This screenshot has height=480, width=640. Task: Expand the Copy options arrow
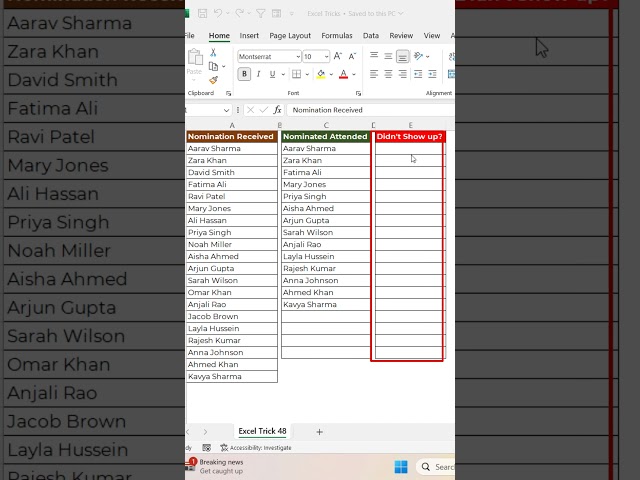tap(224, 67)
